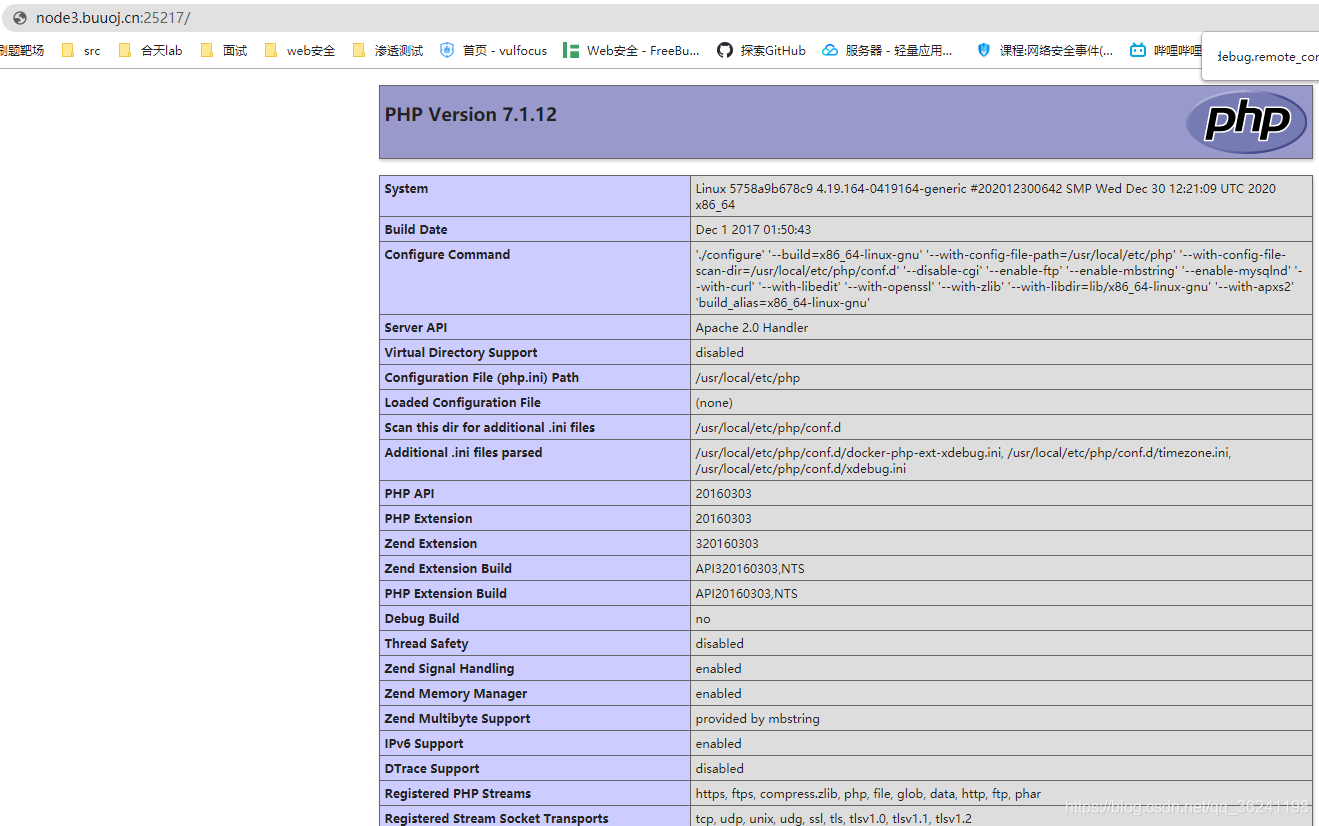Click the Server API label
This screenshot has height=826, width=1319.
[x=416, y=328]
